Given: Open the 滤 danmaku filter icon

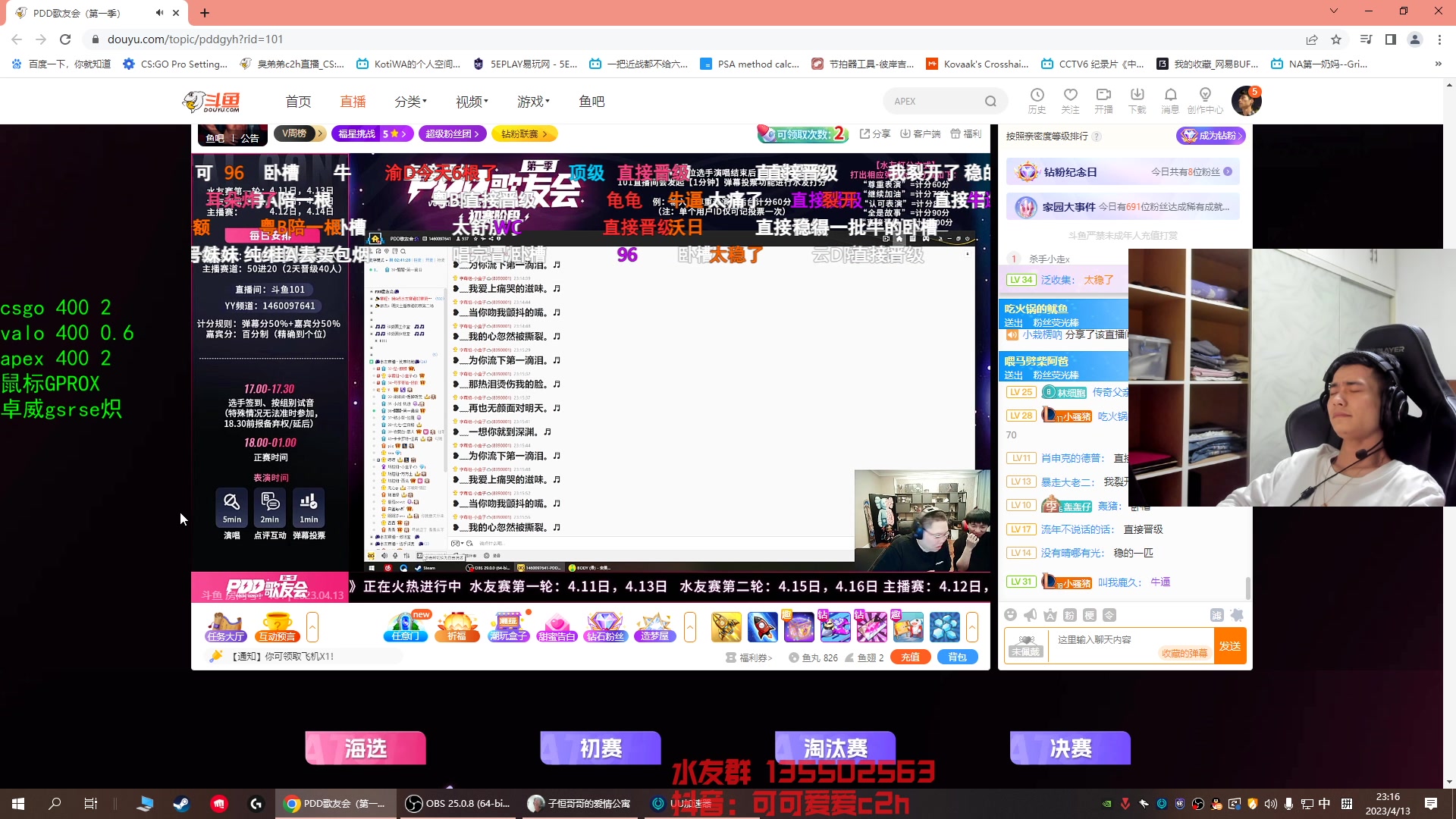Looking at the screenshot, I should click(1218, 615).
